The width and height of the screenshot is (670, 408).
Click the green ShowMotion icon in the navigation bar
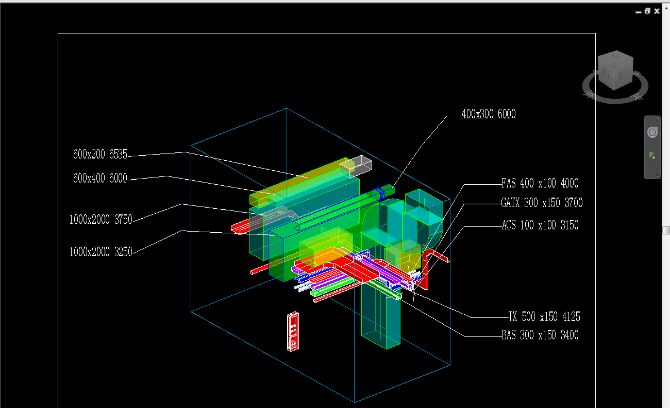(x=652, y=156)
